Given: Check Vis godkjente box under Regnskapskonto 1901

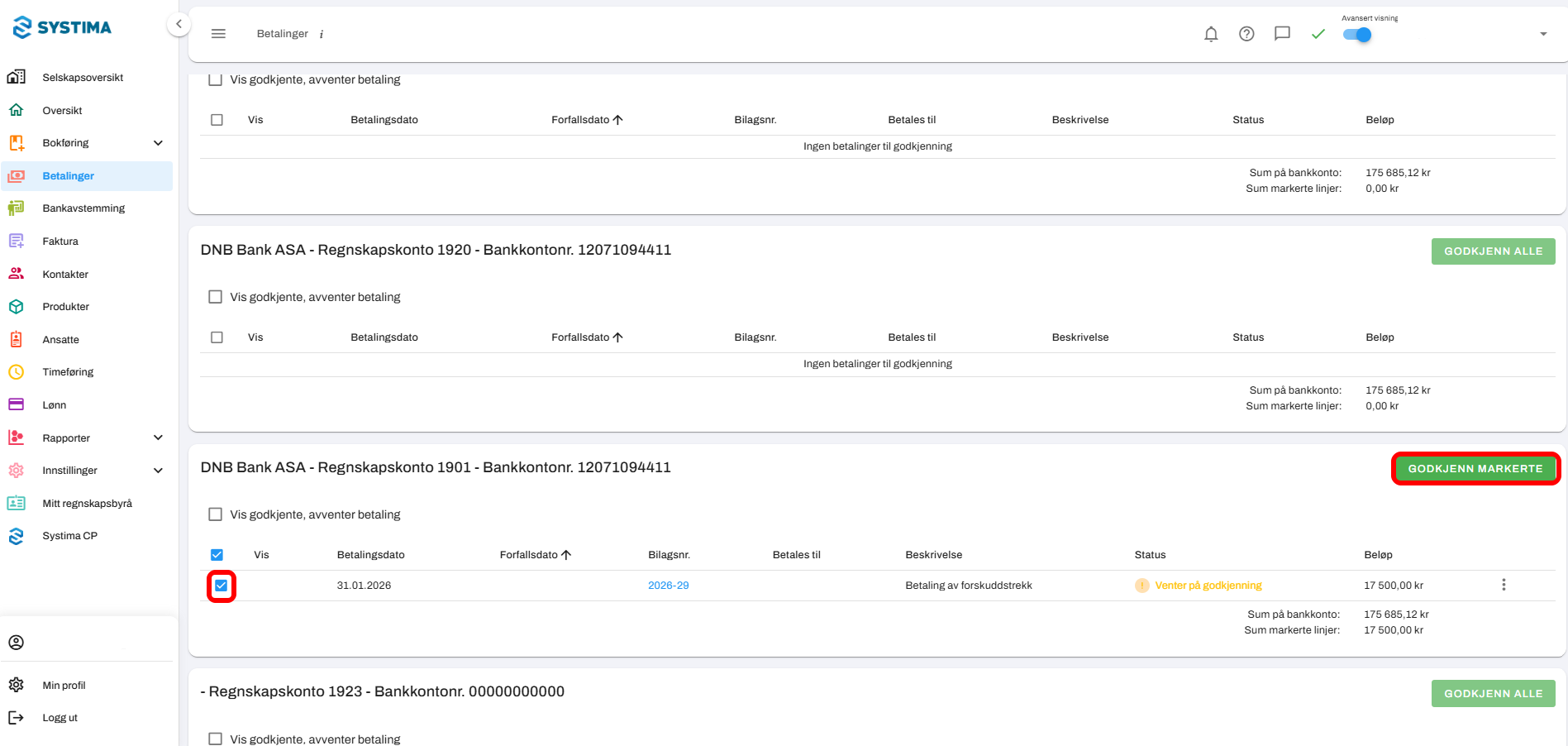Looking at the screenshot, I should (216, 514).
